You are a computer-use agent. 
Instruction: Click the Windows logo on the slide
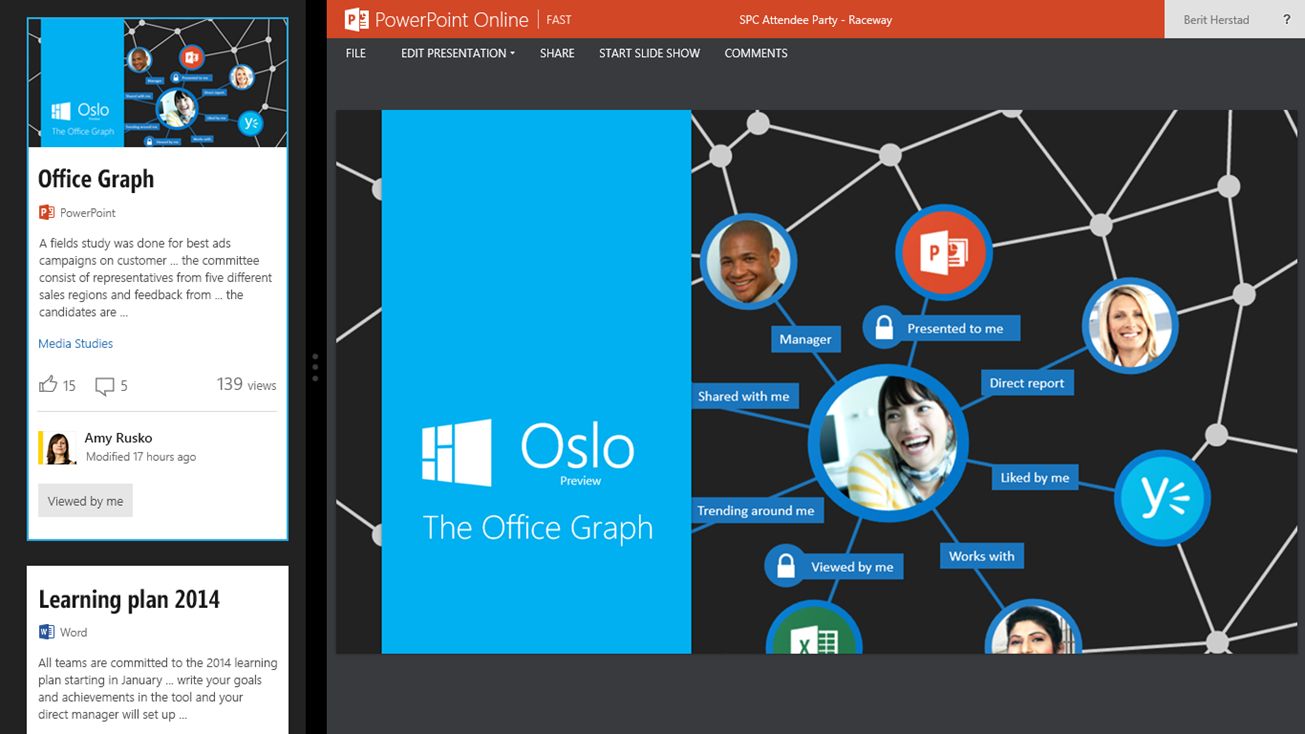[x=456, y=452]
